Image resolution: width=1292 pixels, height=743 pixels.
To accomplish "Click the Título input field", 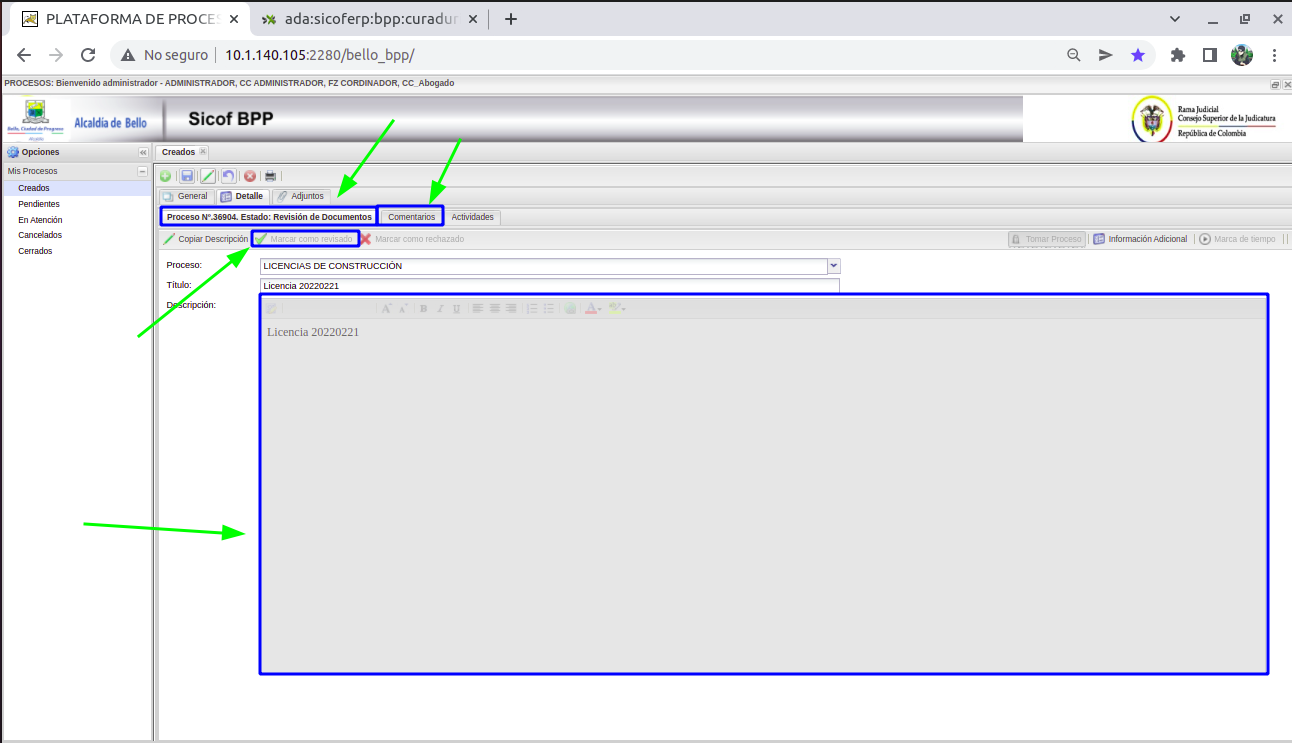I will pyautogui.click(x=549, y=286).
